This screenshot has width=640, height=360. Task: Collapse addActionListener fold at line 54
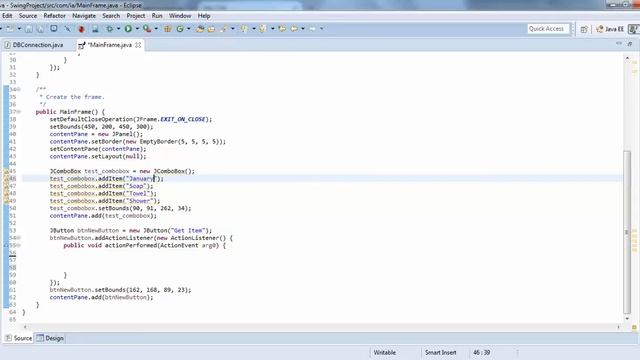tap(19, 238)
